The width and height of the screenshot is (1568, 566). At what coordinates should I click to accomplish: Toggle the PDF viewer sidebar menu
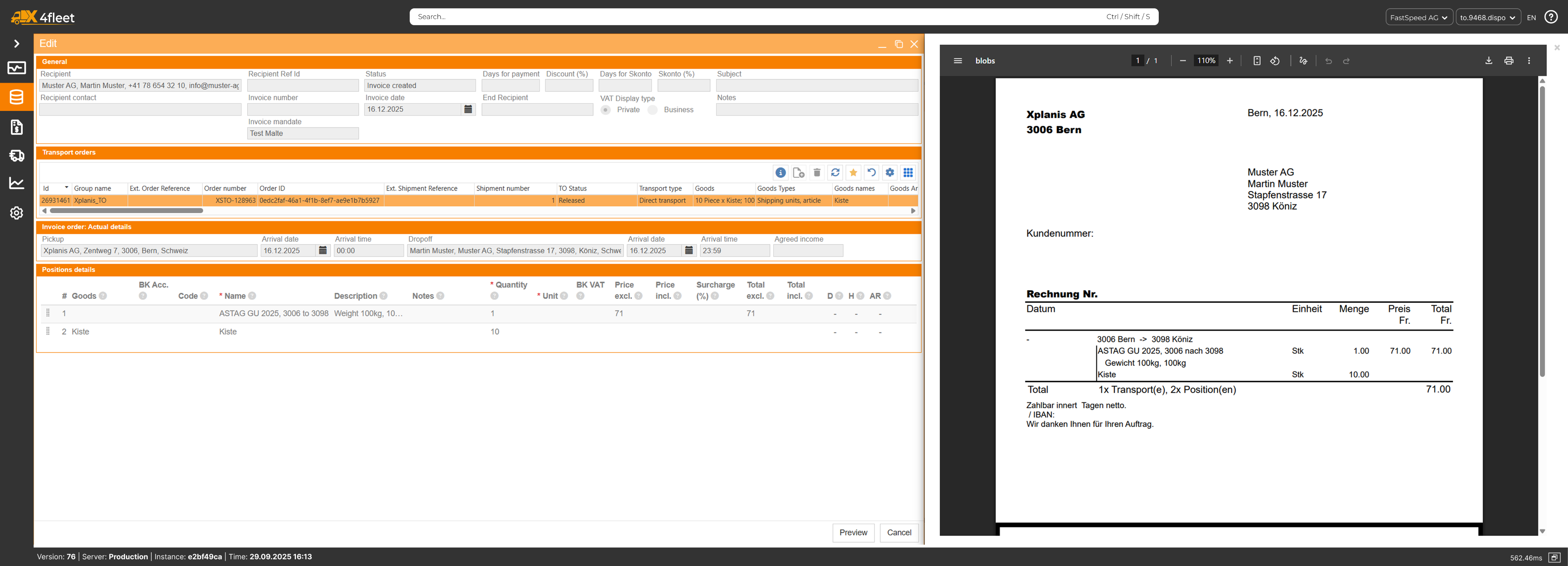click(x=958, y=61)
